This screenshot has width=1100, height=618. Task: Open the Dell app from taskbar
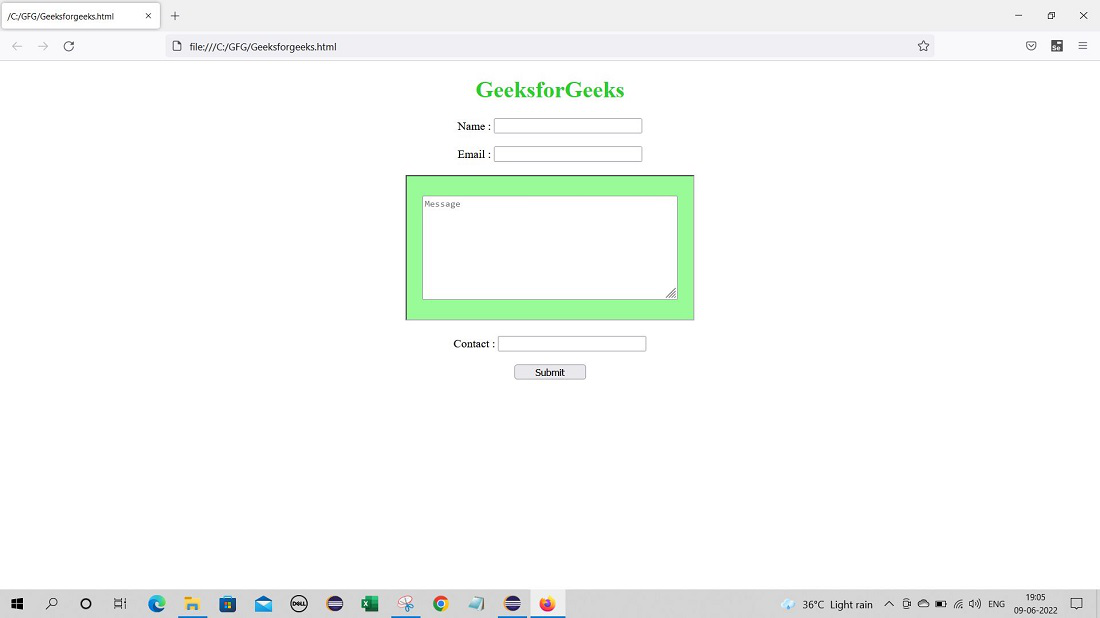click(x=299, y=604)
